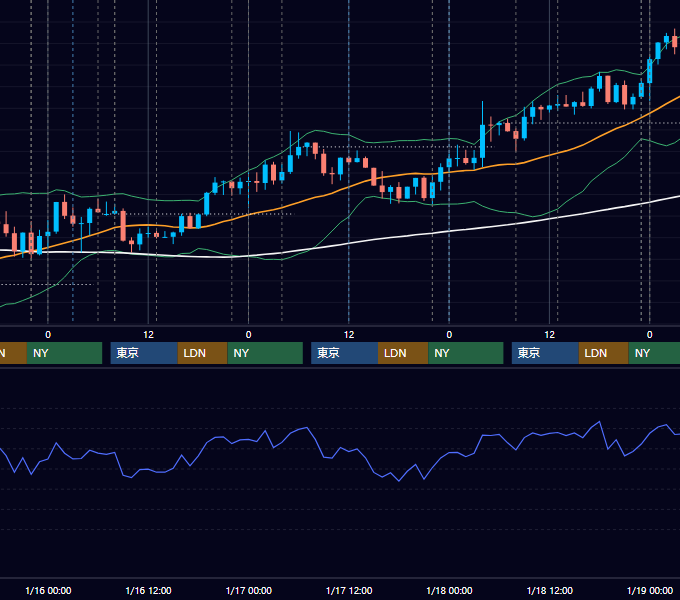Image resolution: width=680 pixels, height=600 pixels.
Task: Click the NY session block above 1/19 00:00
Action: coord(654,353)
